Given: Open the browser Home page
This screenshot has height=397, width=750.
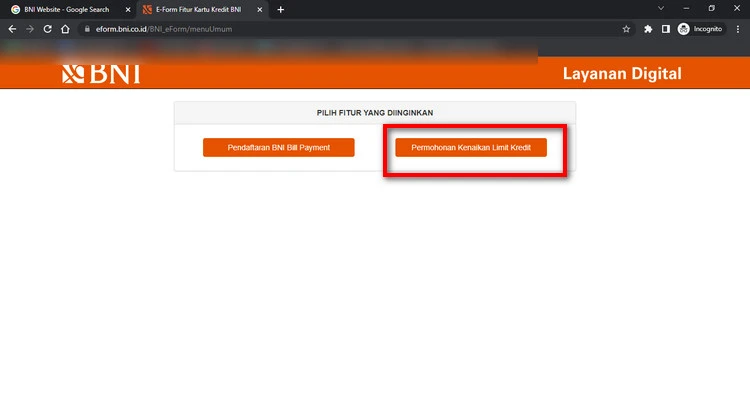Looking at the screenshot, I should pyautogui.click(x=65, y=29).
